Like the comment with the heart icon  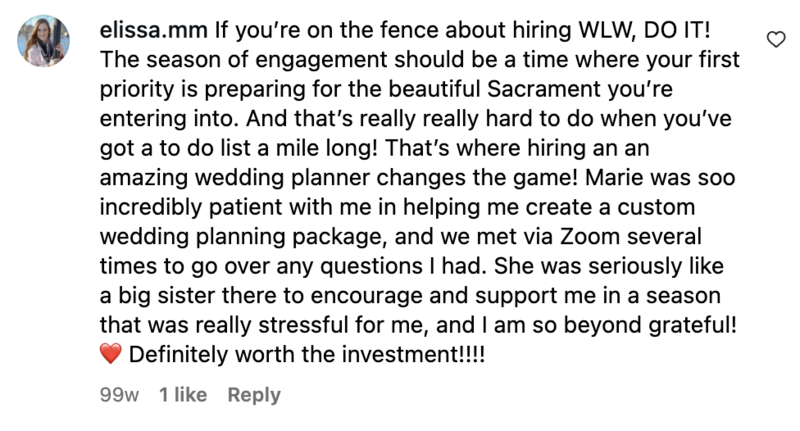(x=774, y=39)
